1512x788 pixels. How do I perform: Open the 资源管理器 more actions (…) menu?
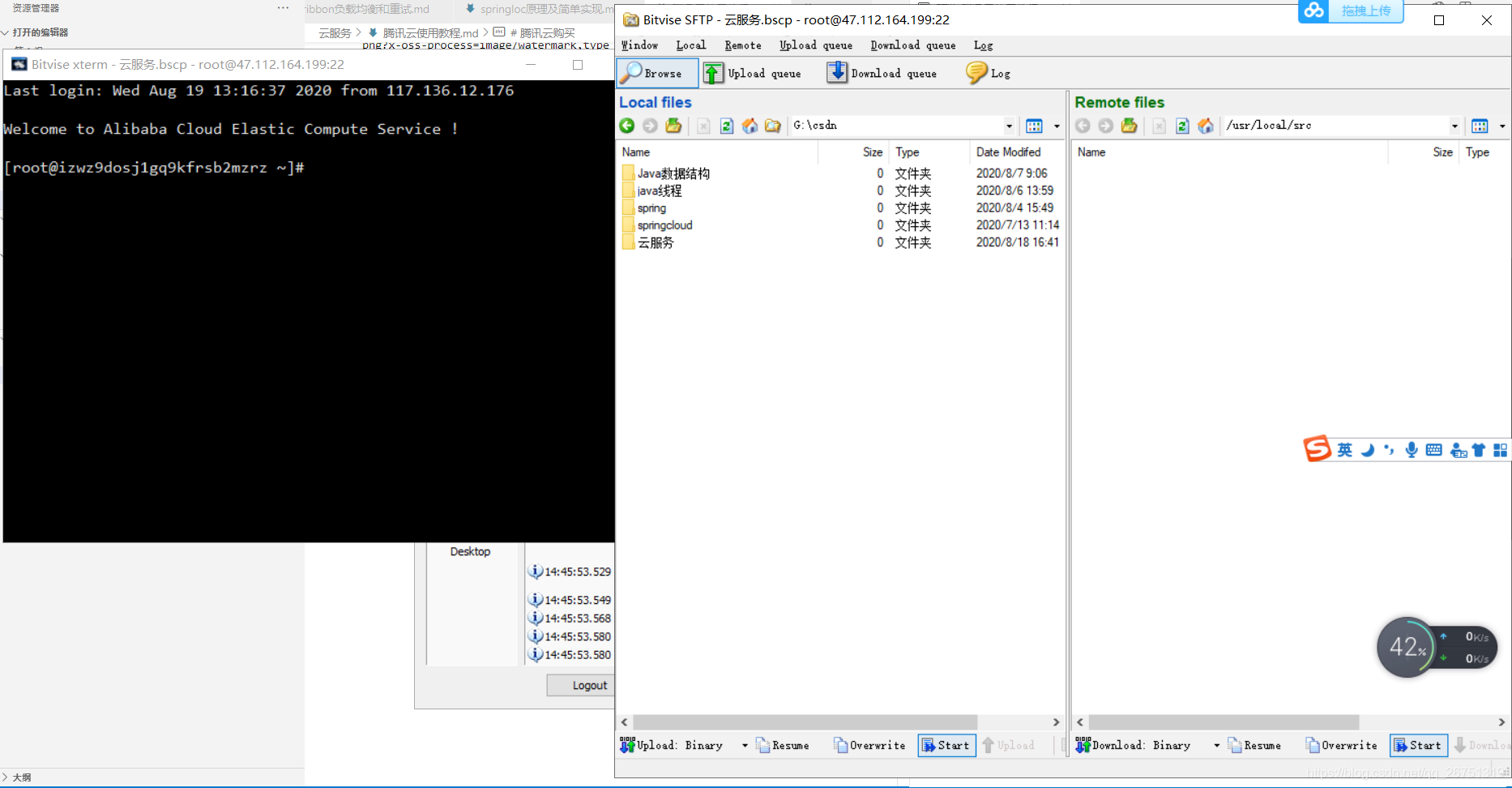283,8
